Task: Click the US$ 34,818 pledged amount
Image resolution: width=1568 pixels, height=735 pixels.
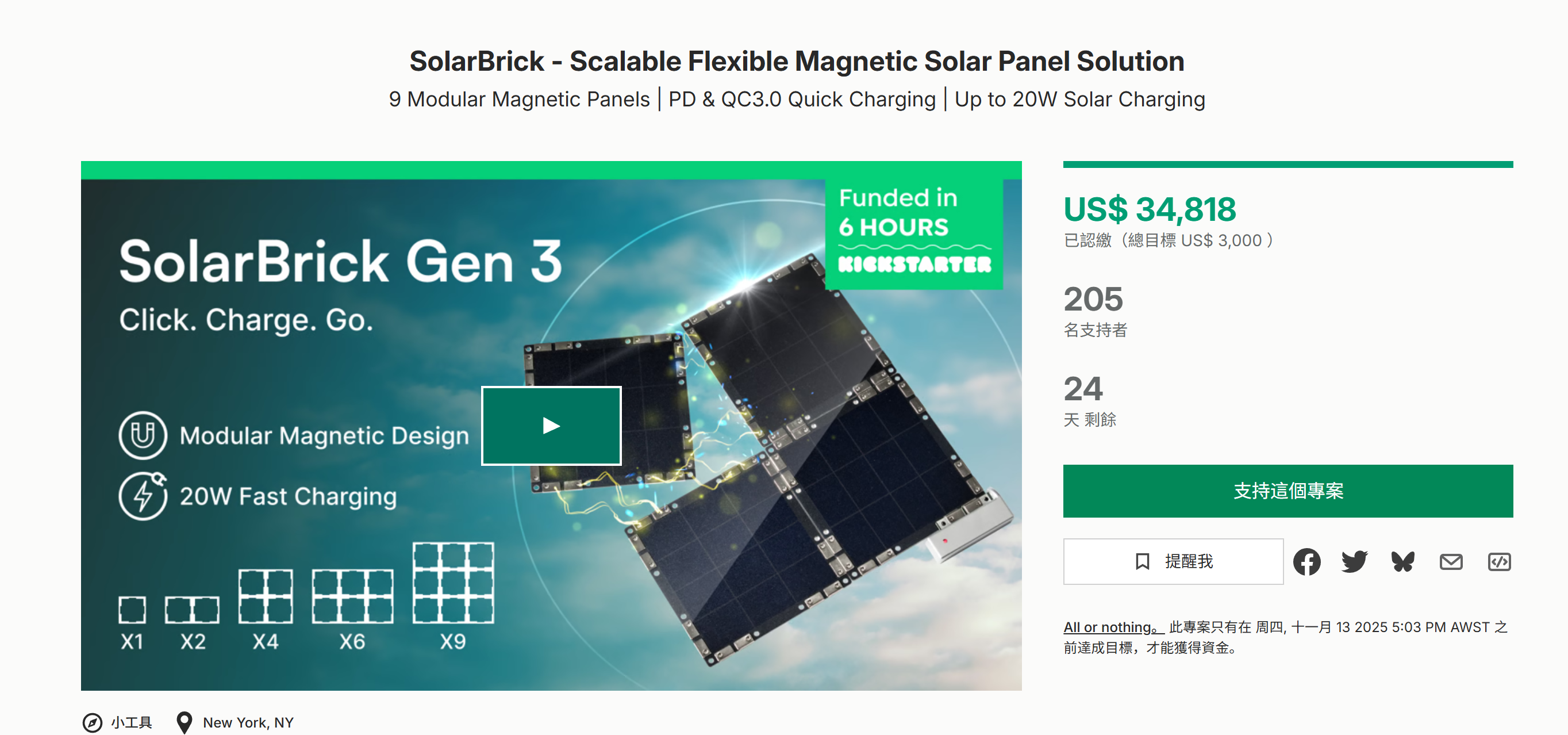Action: pos(1149,209)
